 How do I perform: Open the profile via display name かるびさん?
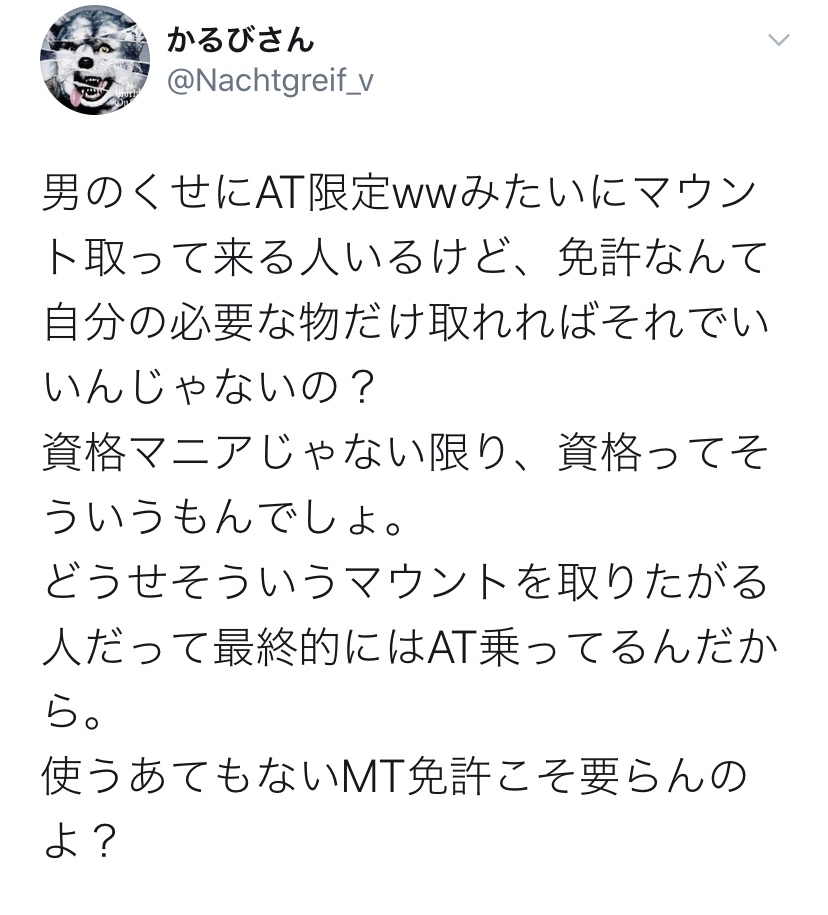pos(240,40)
